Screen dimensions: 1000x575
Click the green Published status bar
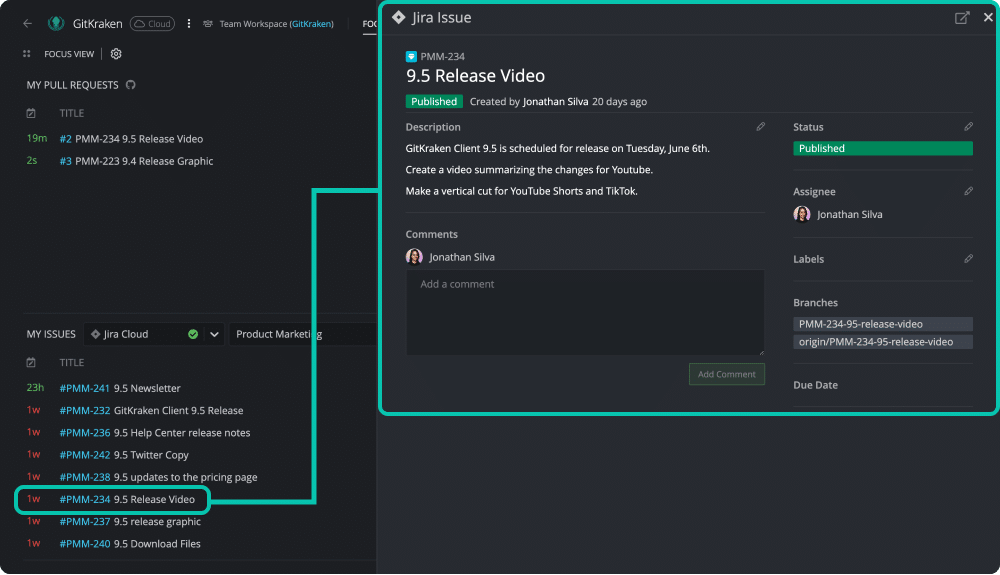[883, 149]
